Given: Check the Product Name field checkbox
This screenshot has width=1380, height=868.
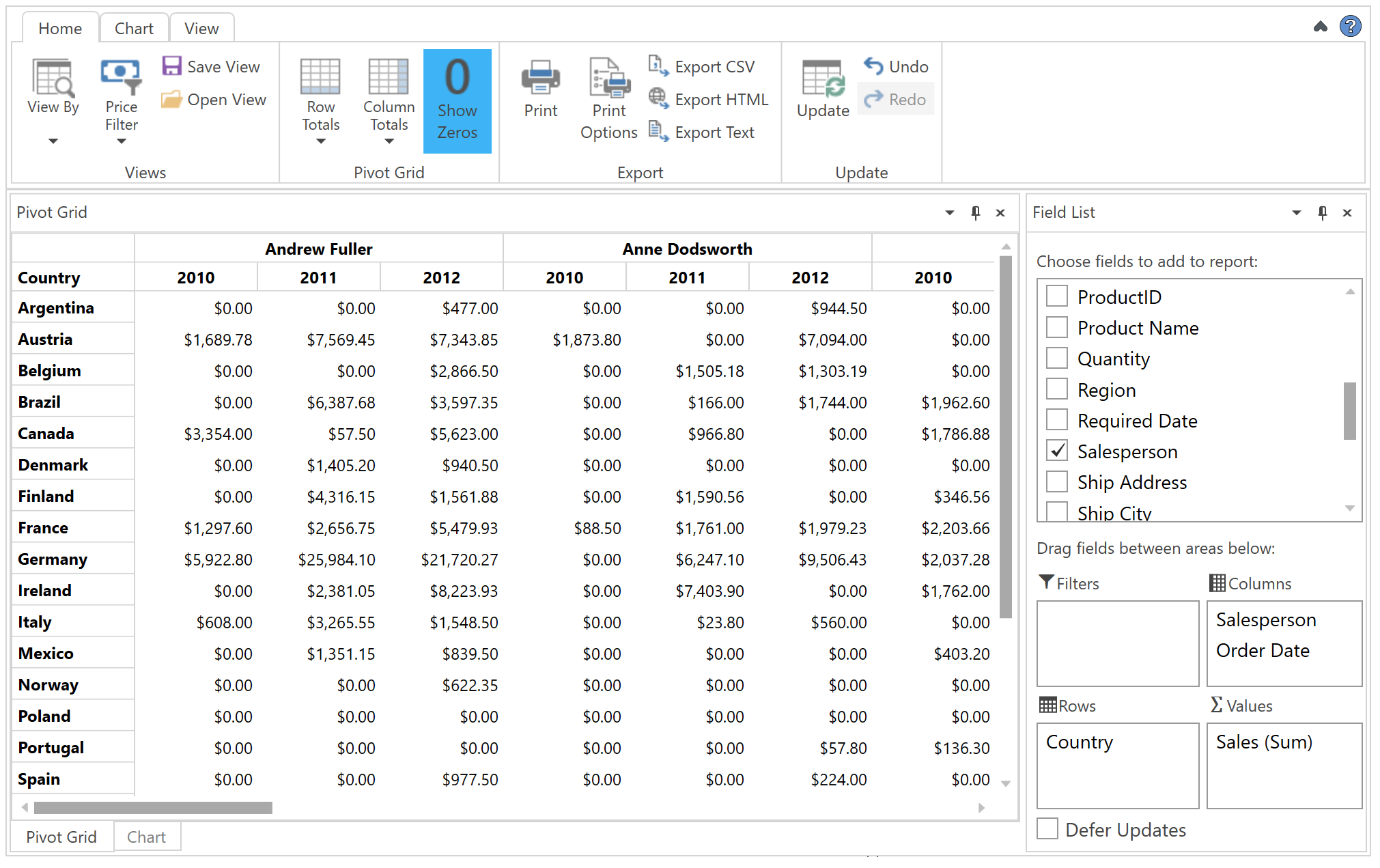Looking at the screenshot, I should click(x=1057, y=327).
